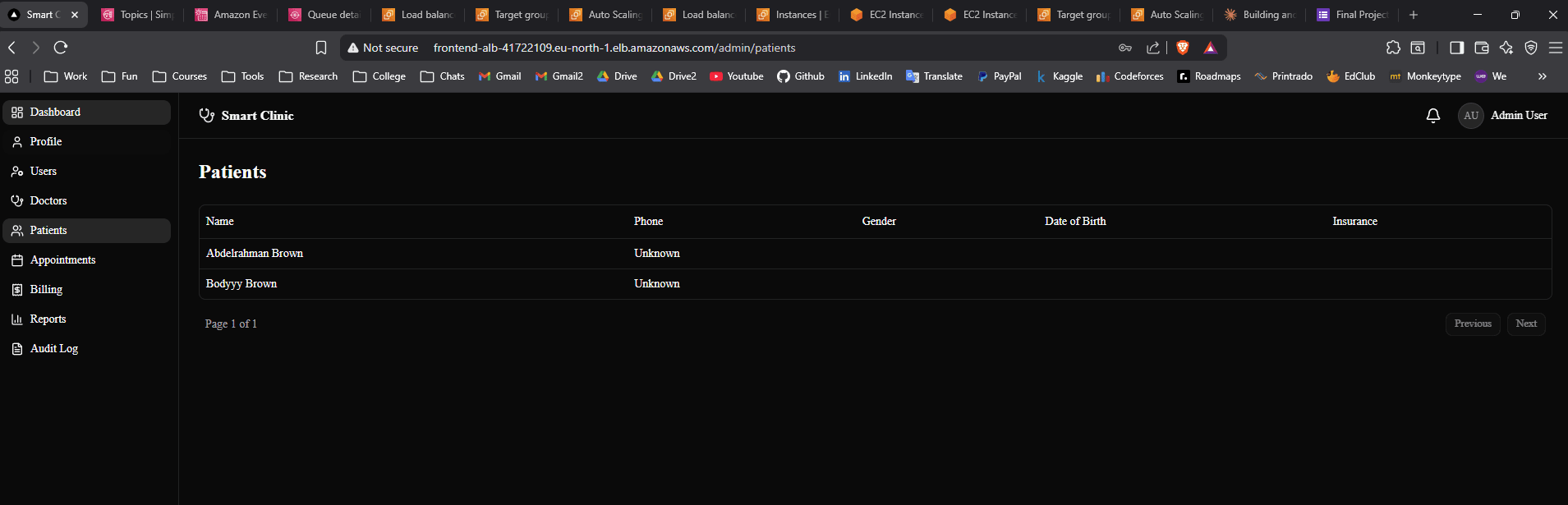View Reports section
Viewport: 1568px width, 505px height.
pos(86,319)
